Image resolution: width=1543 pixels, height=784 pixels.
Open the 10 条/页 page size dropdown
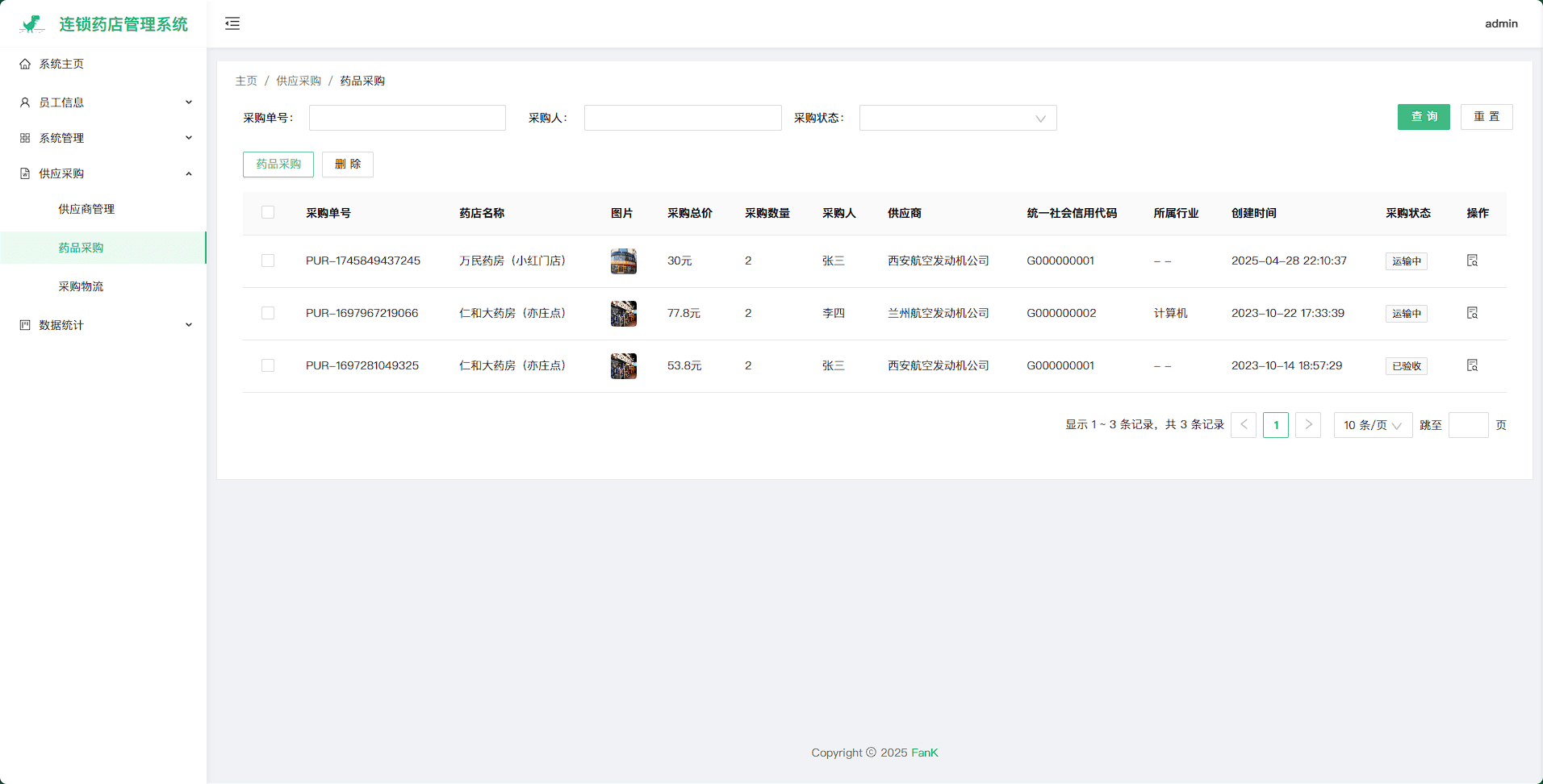[1372, 425]
